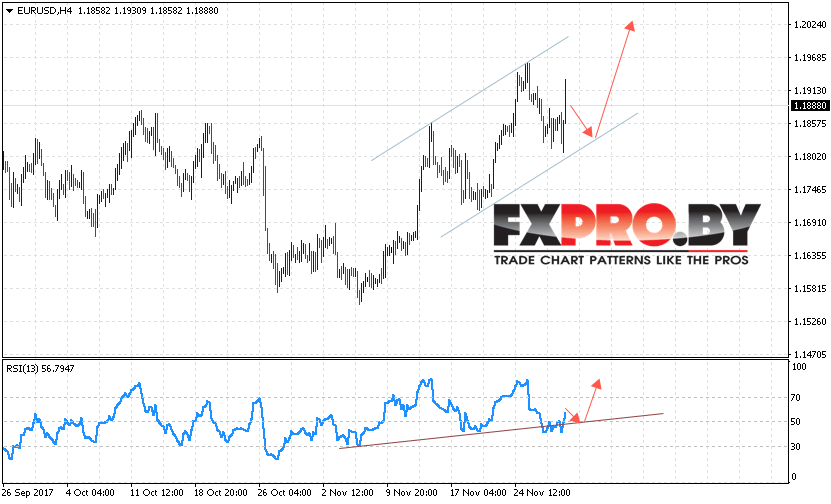This screenshot has width=831, height=504.
Task: Click the open price value 1.18582
Action: 94,11
